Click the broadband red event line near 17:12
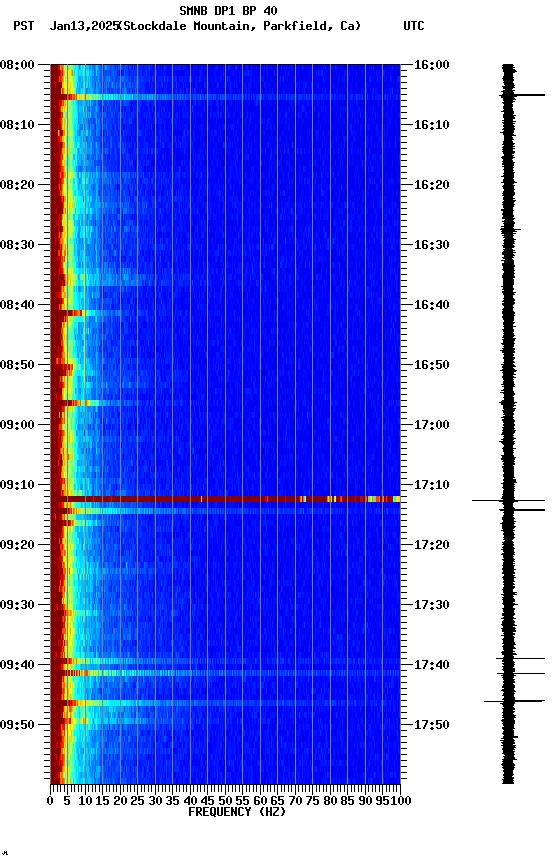This screenshot has height=864, width=552. (225, 500)
